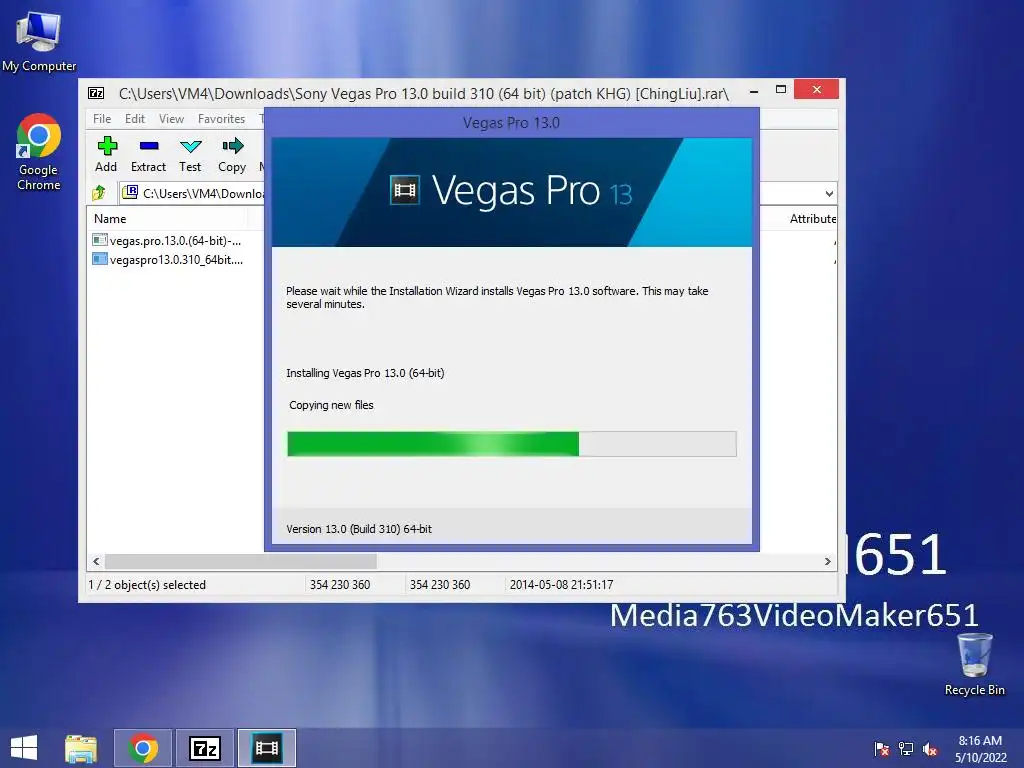Maximize the 7-Zip window
The image size is (1024, 768).
780,90
